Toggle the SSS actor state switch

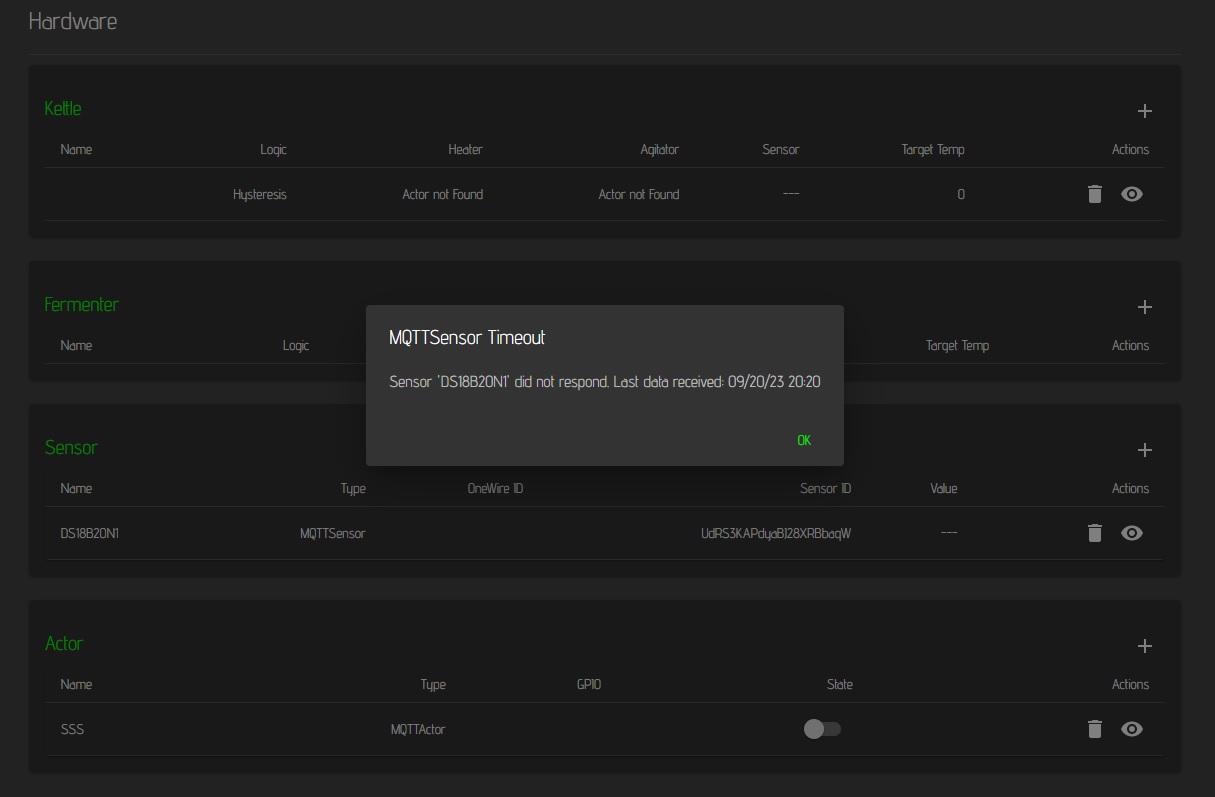822,729
